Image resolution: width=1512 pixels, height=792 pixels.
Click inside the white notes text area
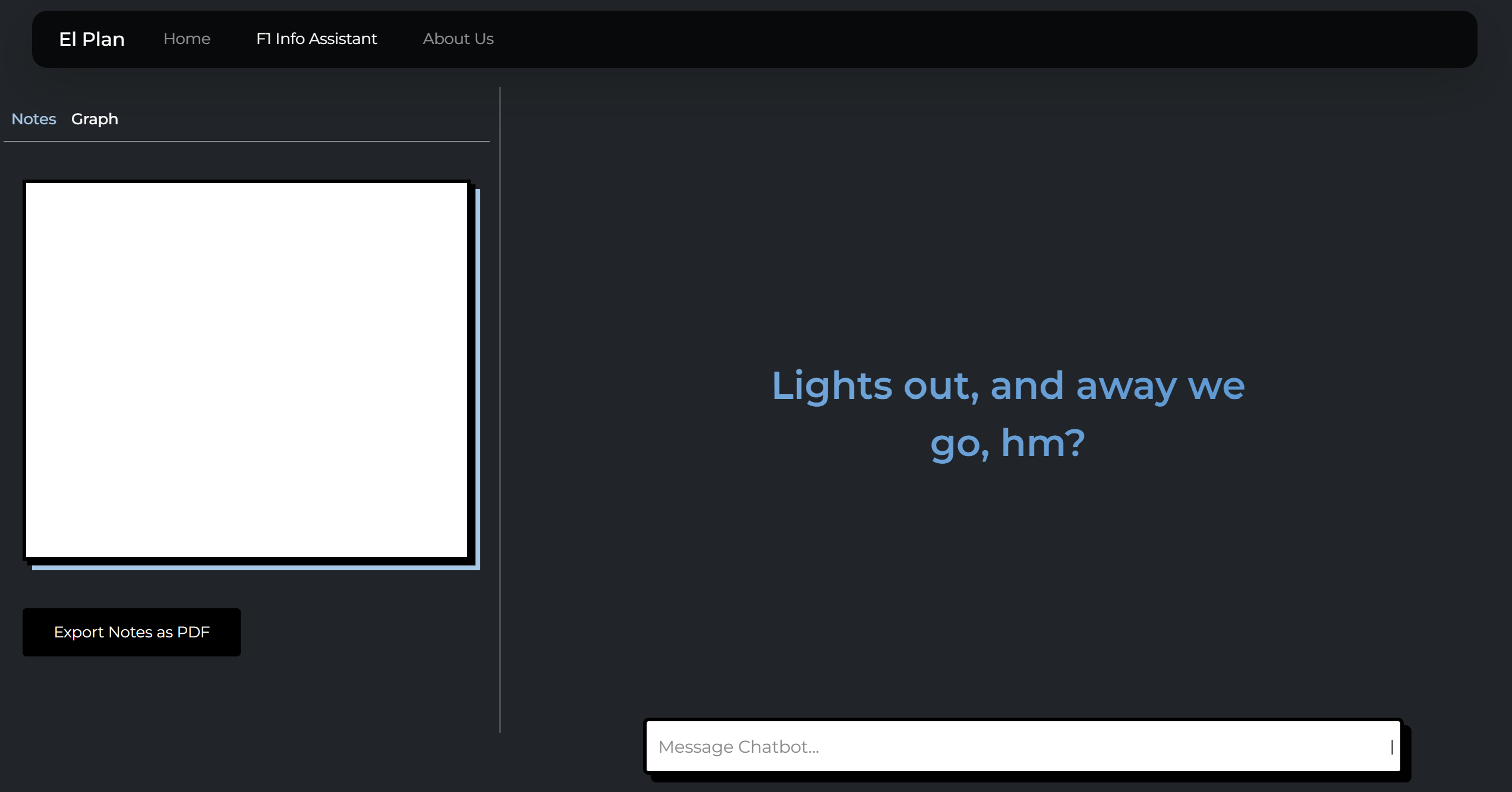(x=246, y=369)
